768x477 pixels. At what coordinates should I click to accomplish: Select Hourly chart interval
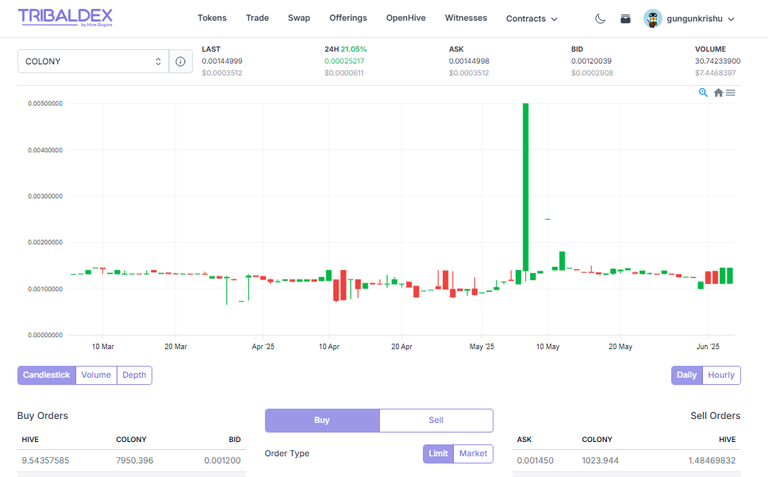(721, 375)
